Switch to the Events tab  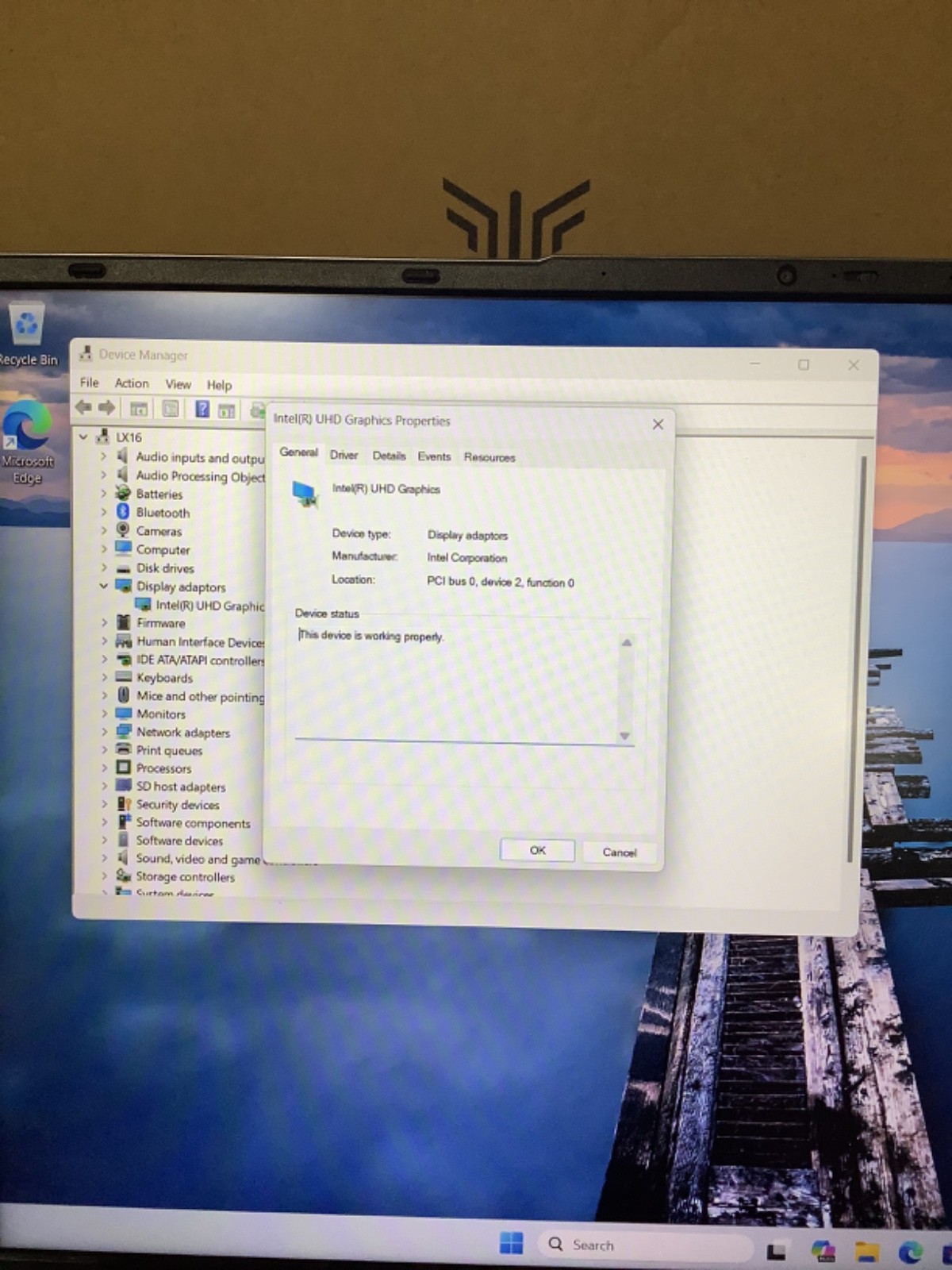pyautogui.click(x=434, y=456)
